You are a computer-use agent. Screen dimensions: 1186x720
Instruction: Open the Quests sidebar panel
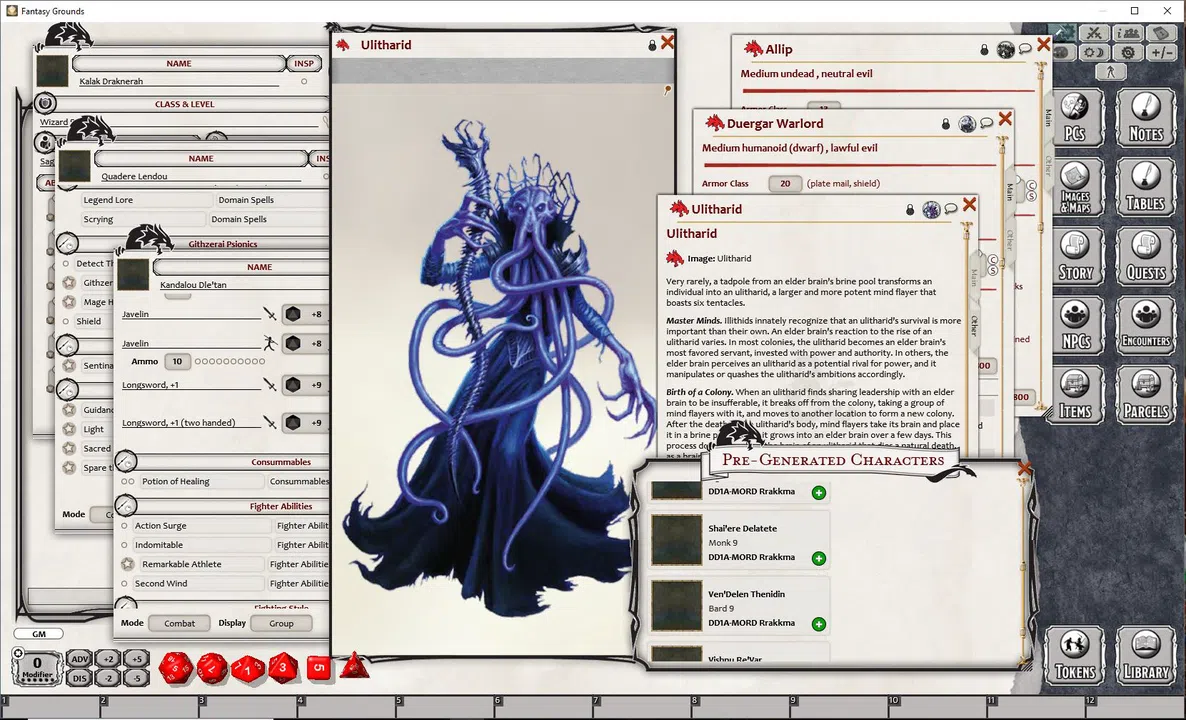coord(1145,256)
